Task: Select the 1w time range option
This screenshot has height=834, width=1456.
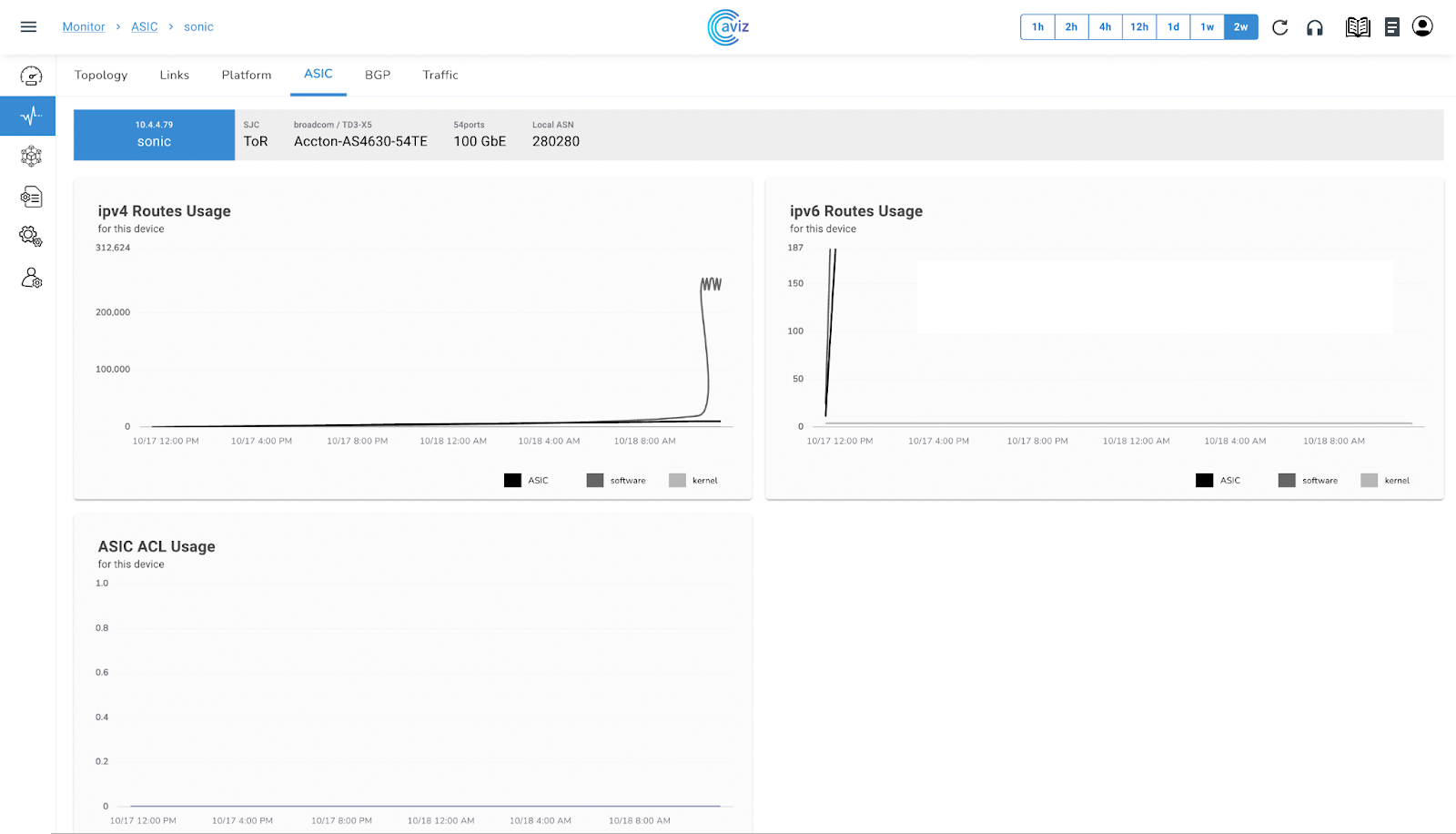Action: pyautogui.click(x=1207, y=27)
